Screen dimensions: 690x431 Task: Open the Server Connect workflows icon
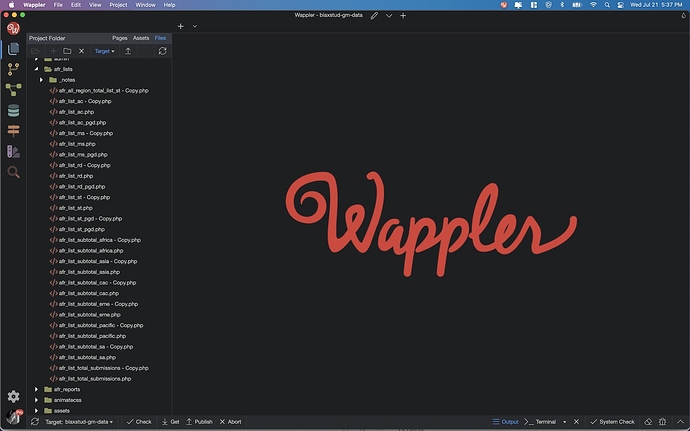tap(13, 90)
